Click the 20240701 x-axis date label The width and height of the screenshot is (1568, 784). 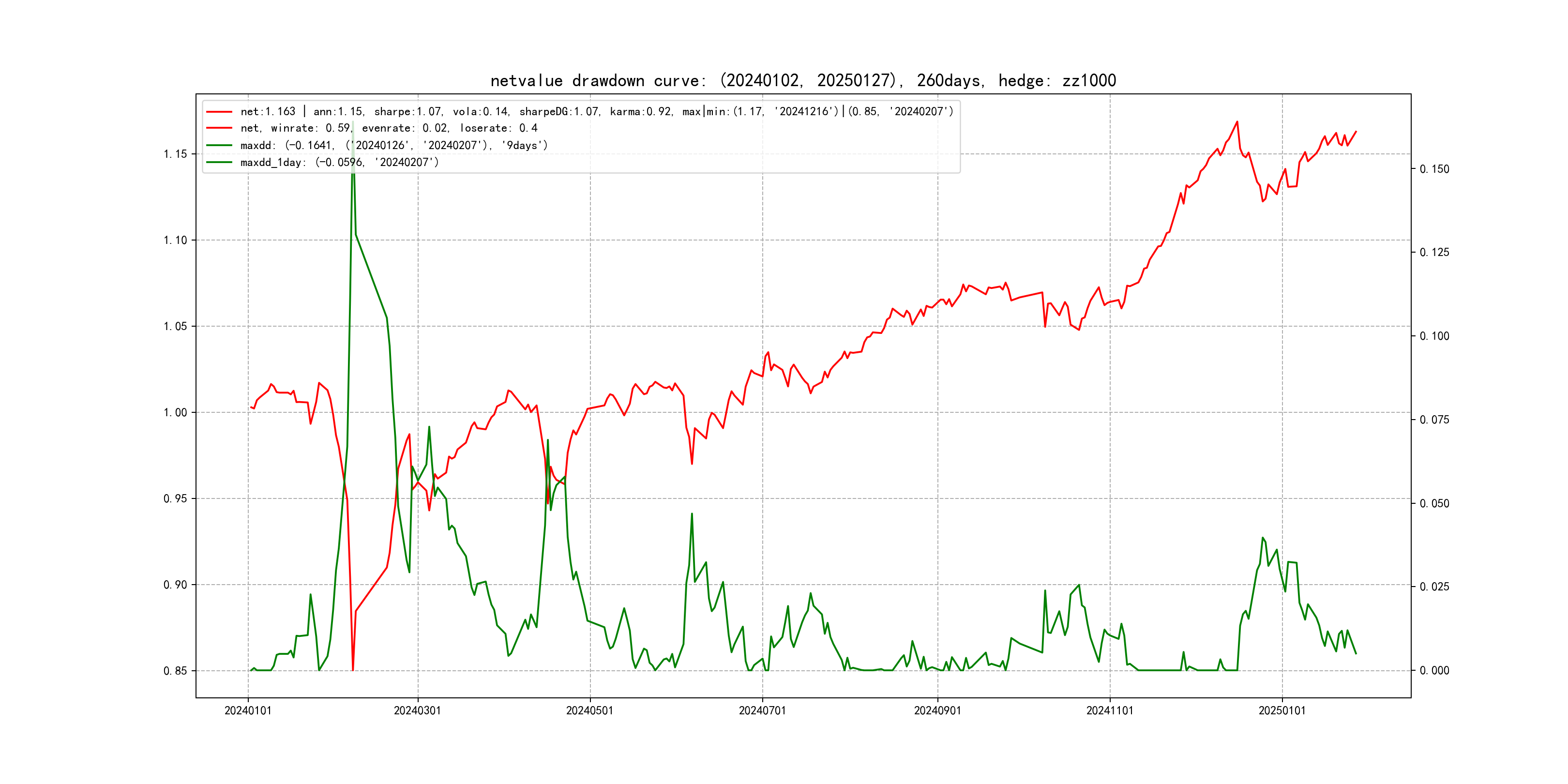pos(762,710)
